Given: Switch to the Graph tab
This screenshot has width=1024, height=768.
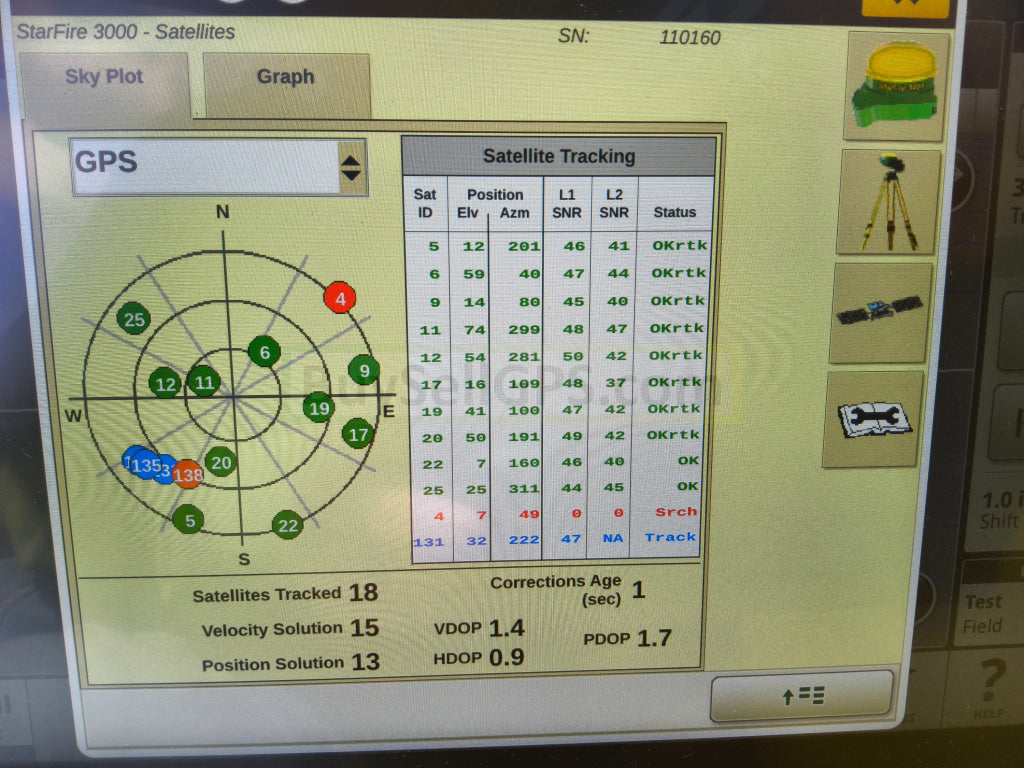Looking at the screenshot, I should coord(286,78).
